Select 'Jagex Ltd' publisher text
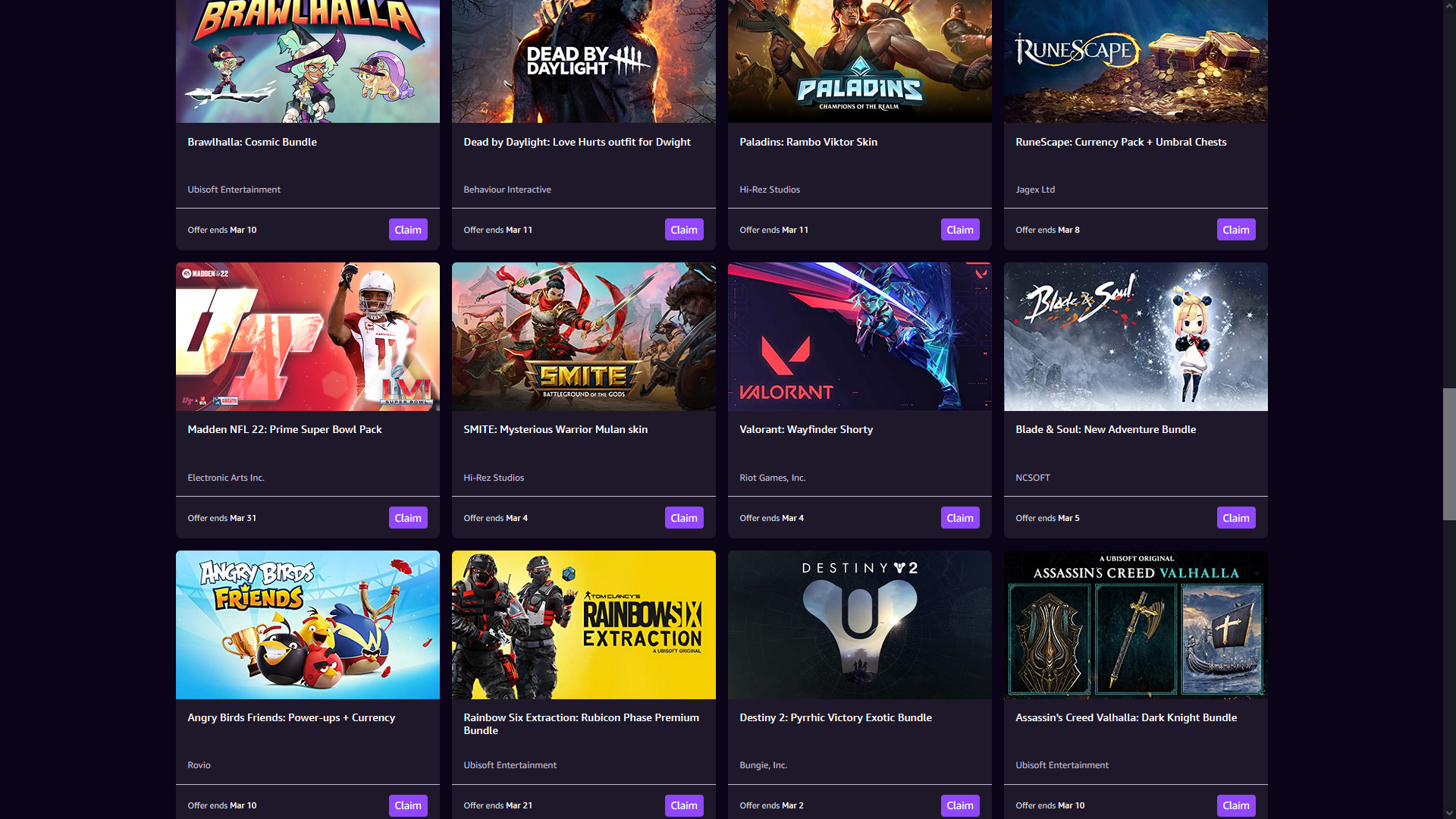The height and width of the screenshot is (819, 1456). [1035, 190]
